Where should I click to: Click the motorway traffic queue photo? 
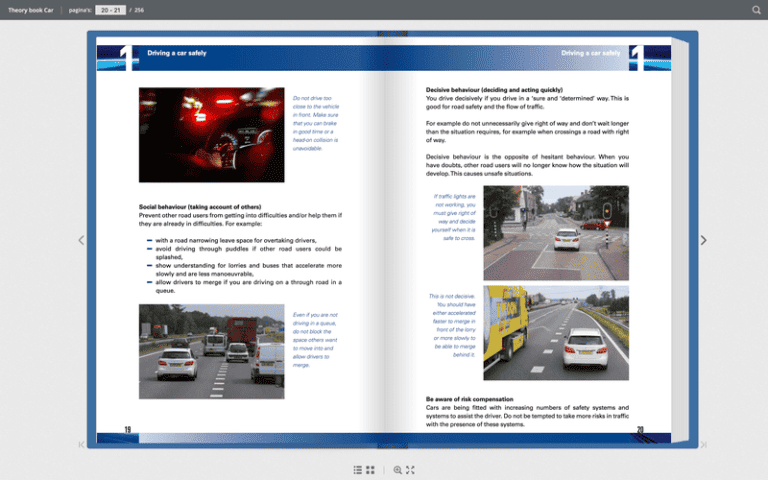click(211, 344)
